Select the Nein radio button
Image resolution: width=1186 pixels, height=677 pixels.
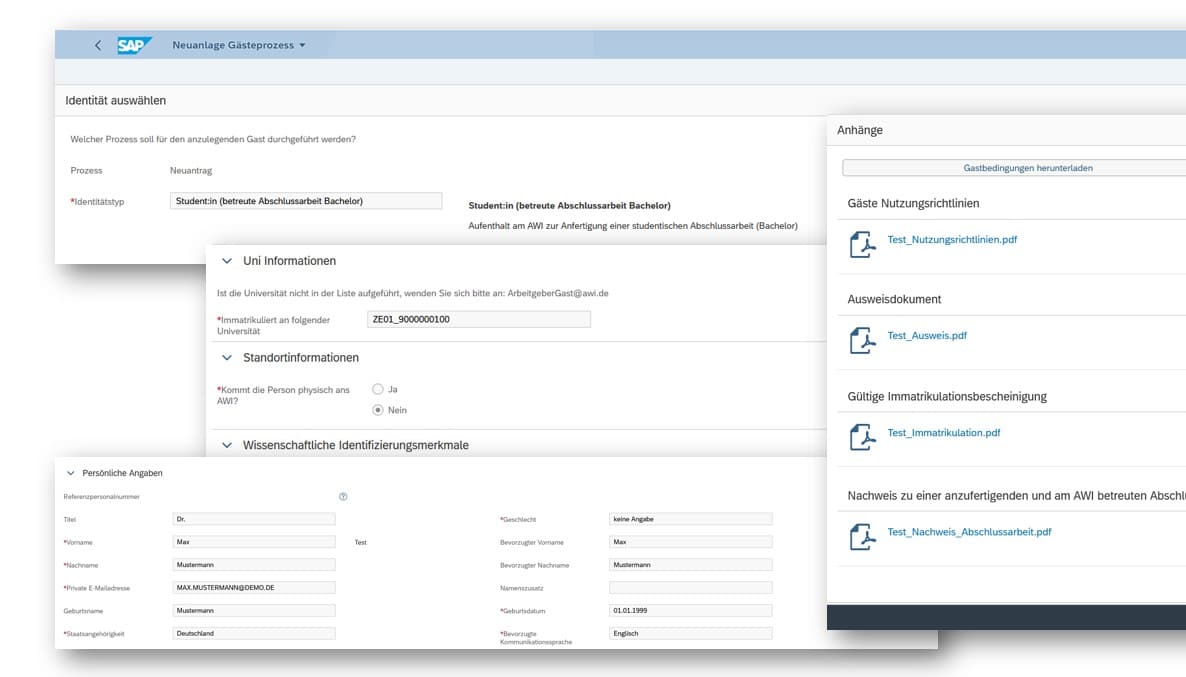coord(378,410)
